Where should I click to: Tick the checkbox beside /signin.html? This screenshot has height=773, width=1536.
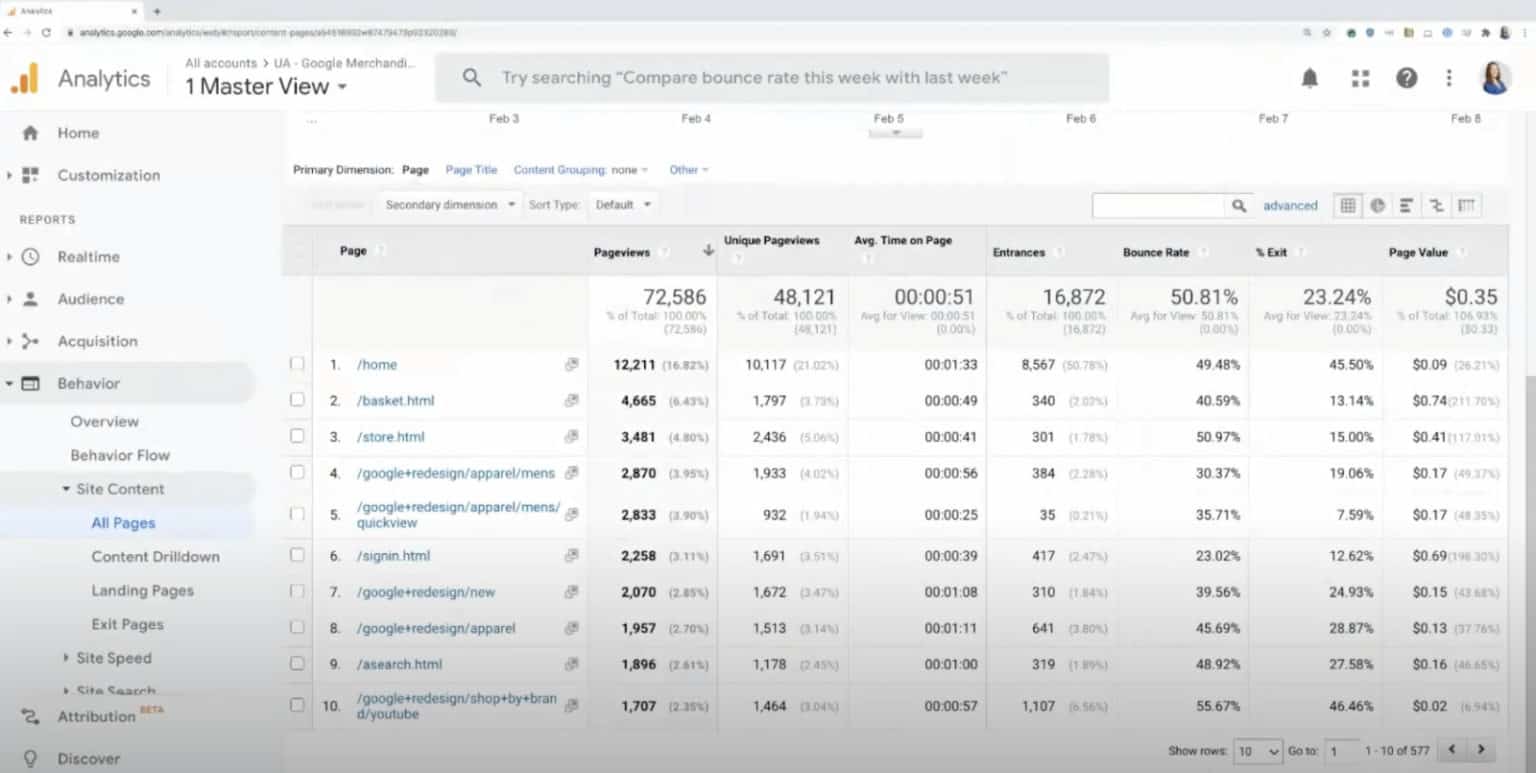pyautogui.click(x=297, y=555)
